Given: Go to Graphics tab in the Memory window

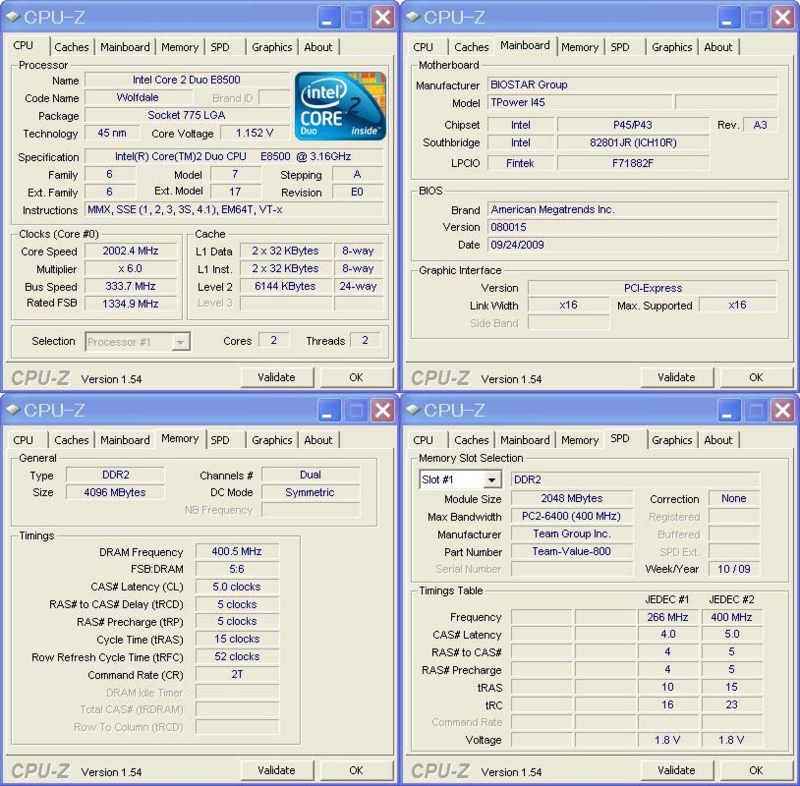Looking at the screenshot, I should pyautogui.click(x=272, y=440).
